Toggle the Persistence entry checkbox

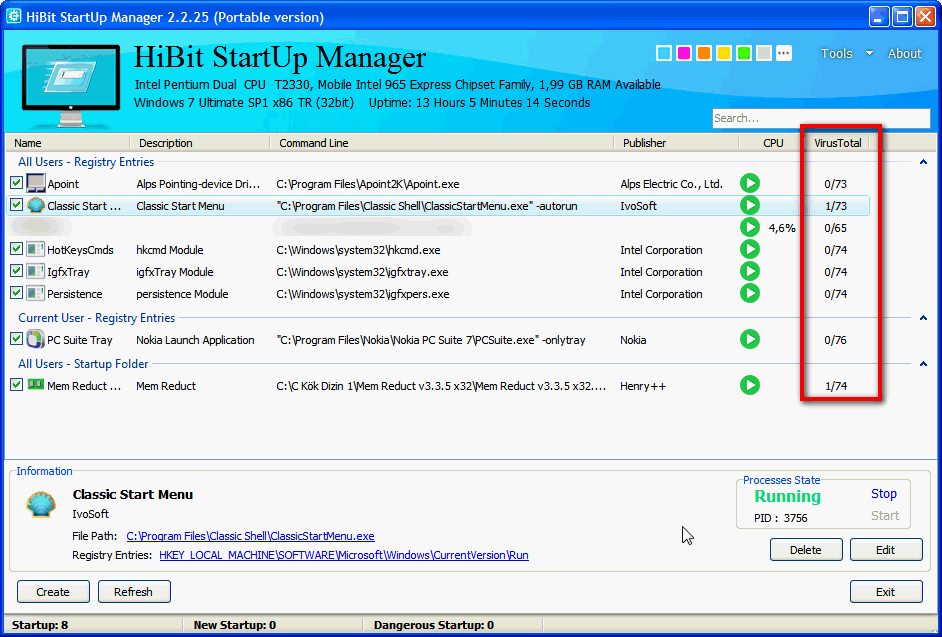(x=16, y=293)
